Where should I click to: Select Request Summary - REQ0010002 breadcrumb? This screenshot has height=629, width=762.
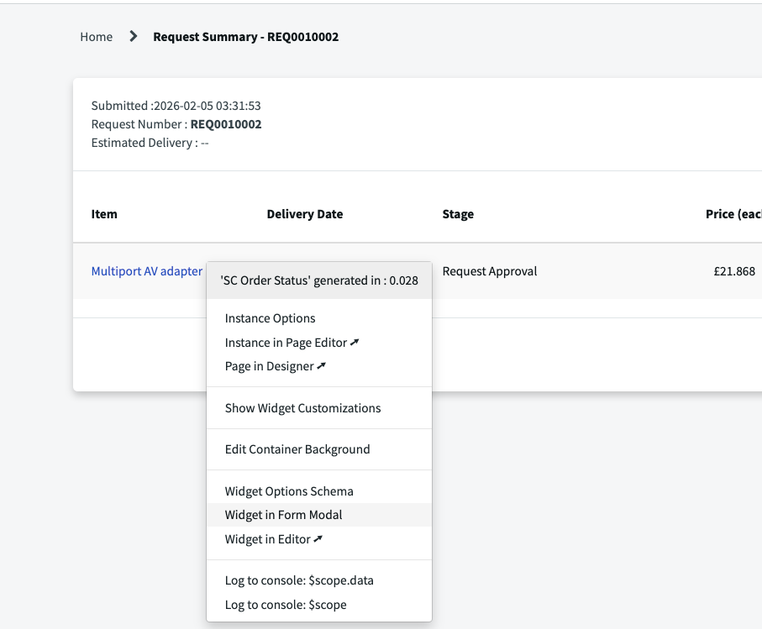click(x=245, y=37)
